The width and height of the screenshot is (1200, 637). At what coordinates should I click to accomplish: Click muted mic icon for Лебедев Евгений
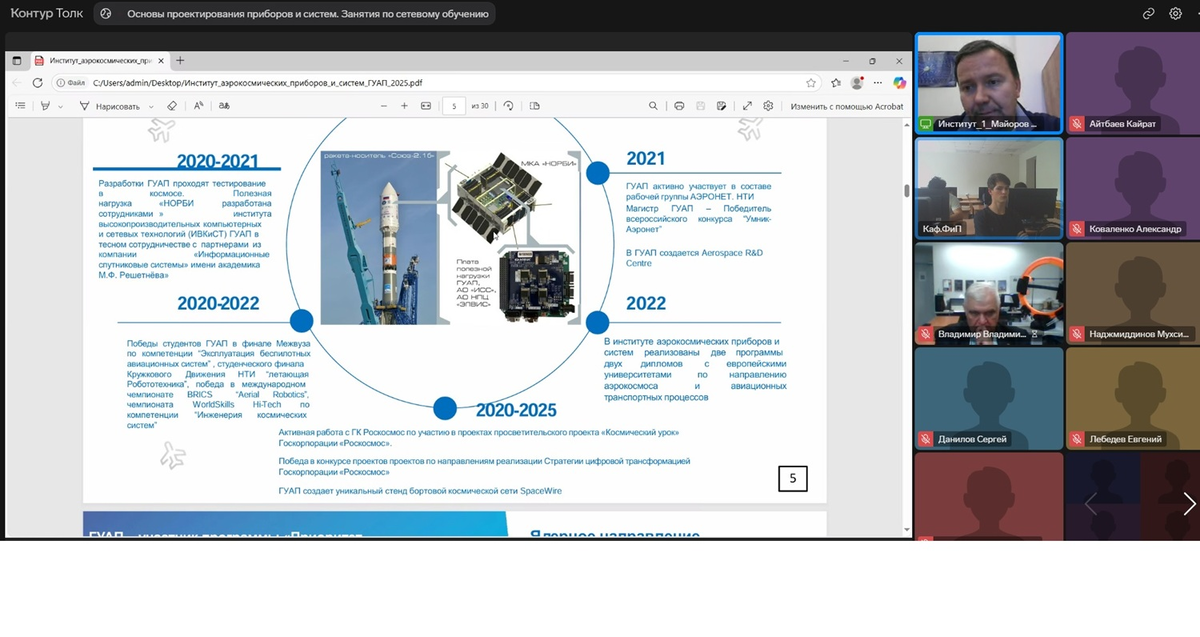[1077, 439]
